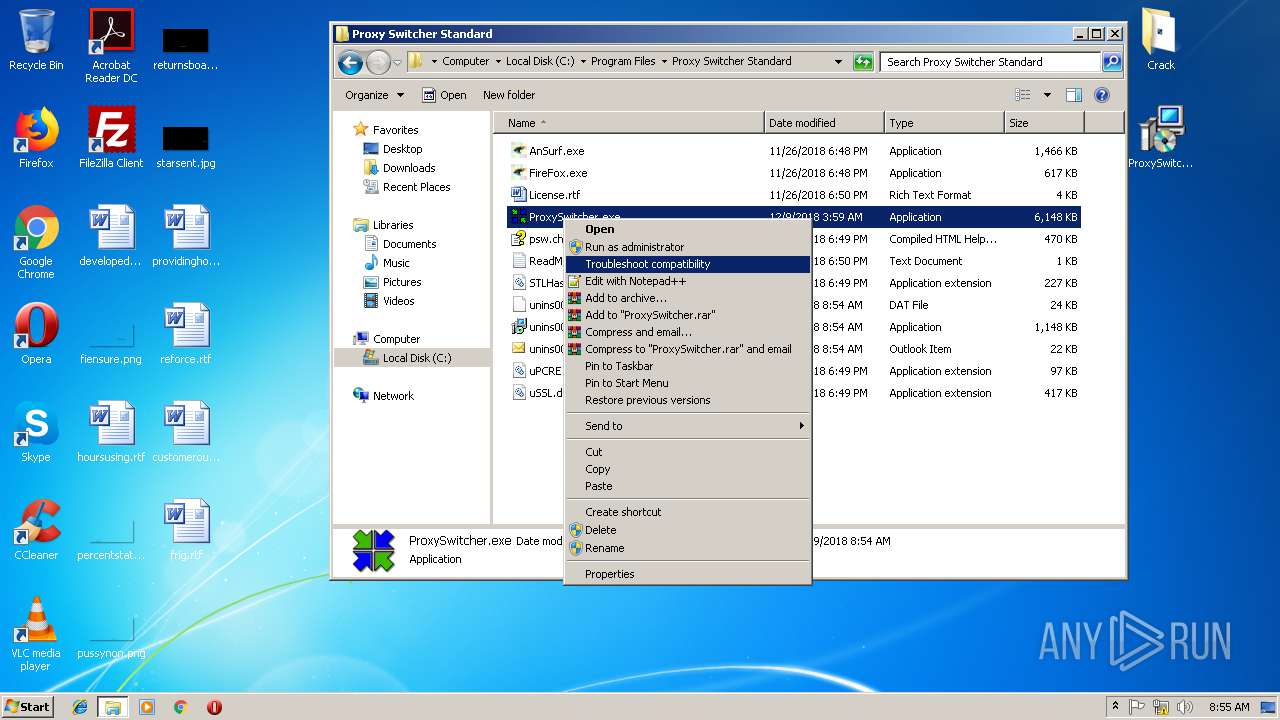This screenshot has width=1280, height=720.
Task: Choose Edit with Notepad++
Action: (687, 281)
